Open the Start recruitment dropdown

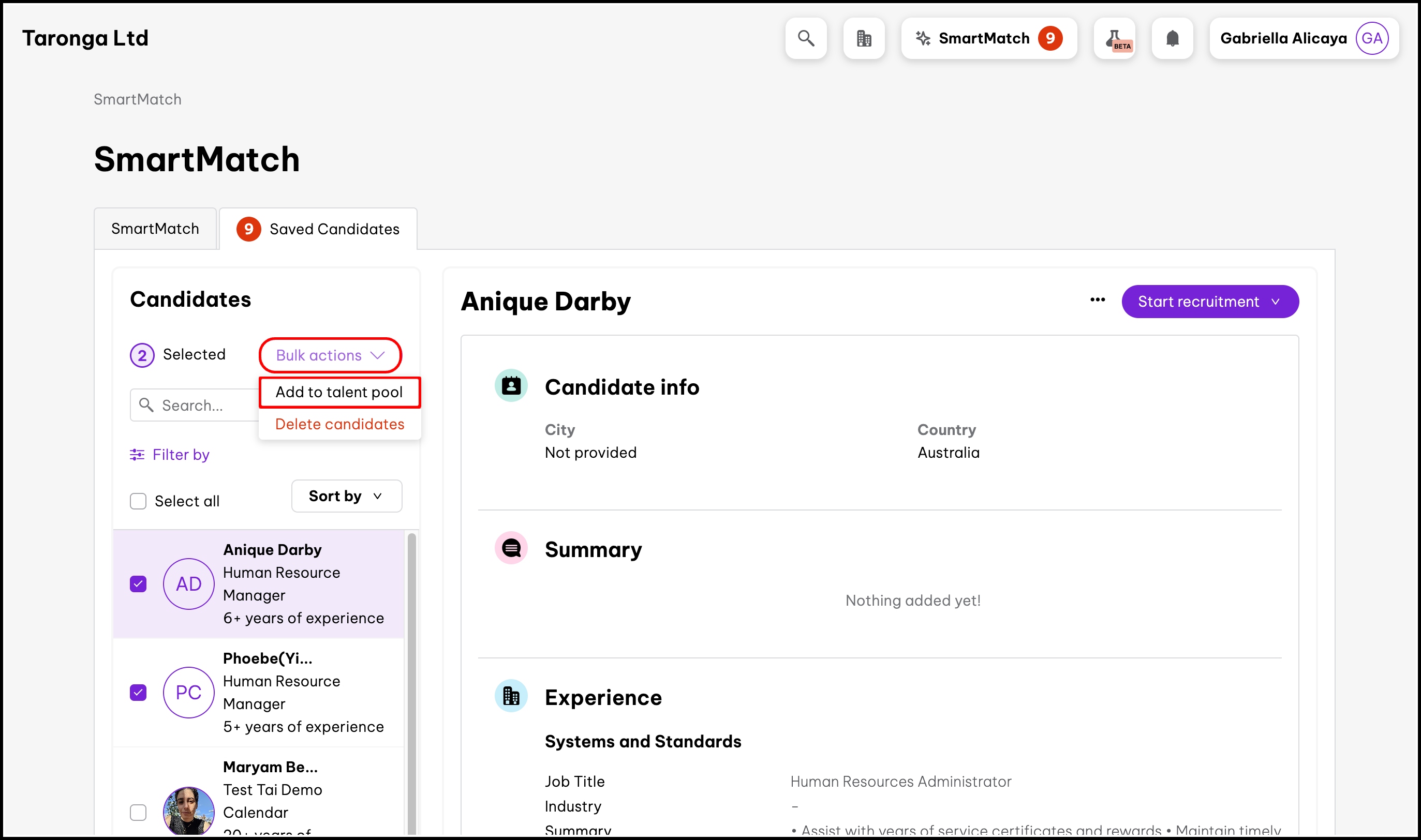[x=1210, y=302]
